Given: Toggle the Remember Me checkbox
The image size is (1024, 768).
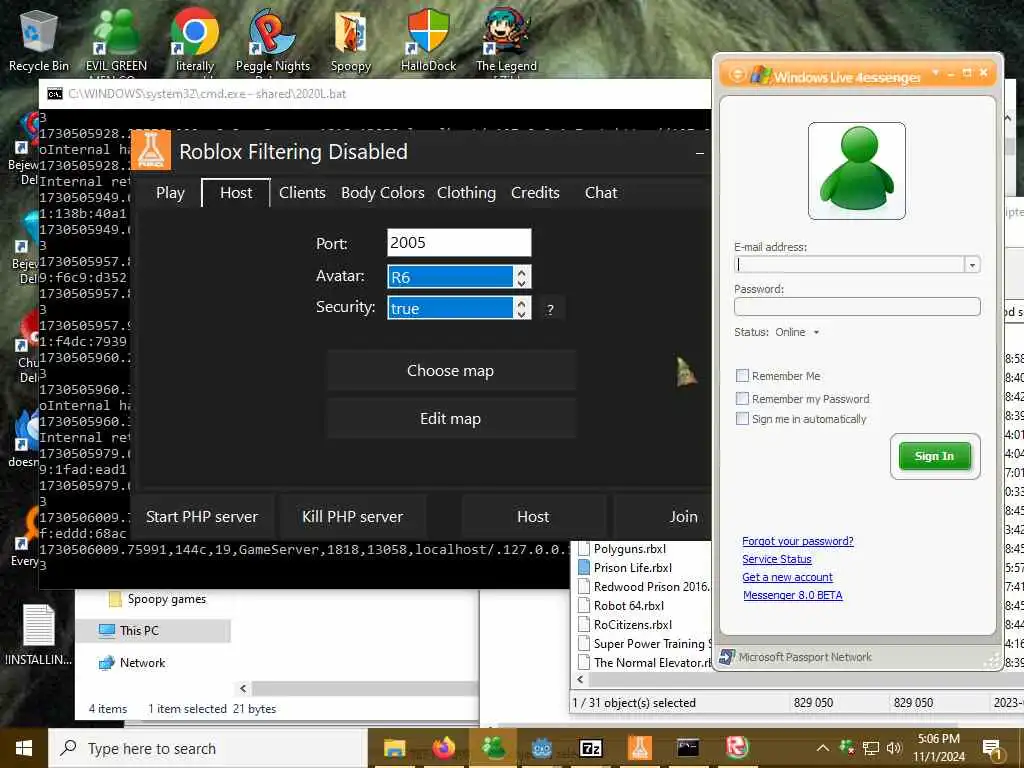Looking at the screenshot, I should click(x=742, y=376).
